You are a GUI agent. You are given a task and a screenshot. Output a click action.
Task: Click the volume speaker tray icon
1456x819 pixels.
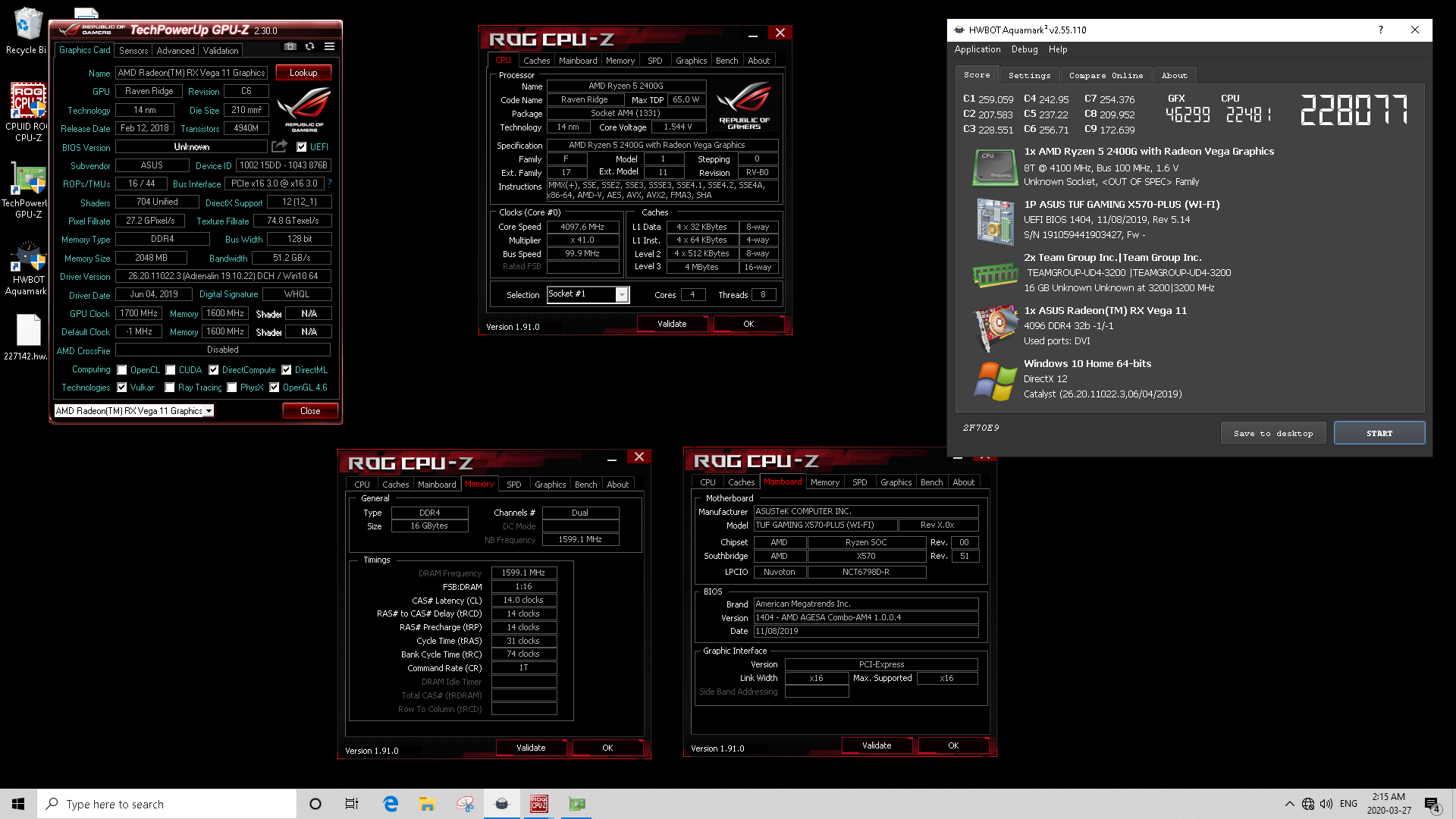[1326, 804]
